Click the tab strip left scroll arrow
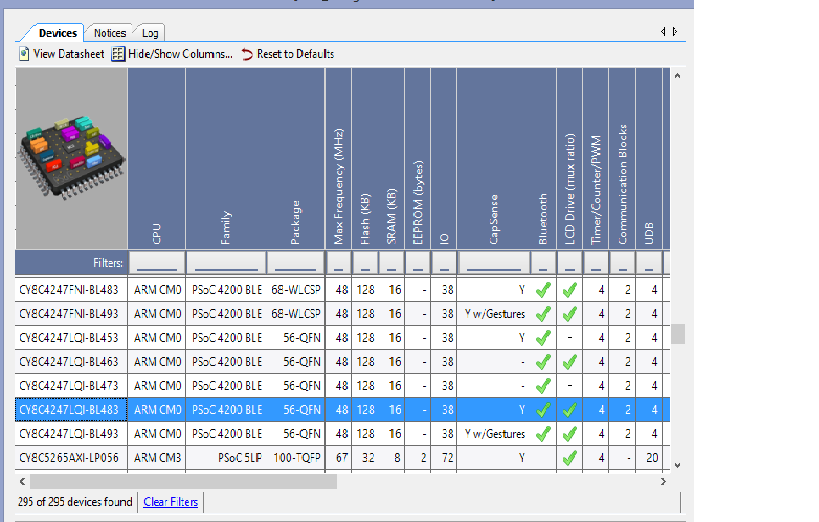819x522 pixels. coord(663,32)
